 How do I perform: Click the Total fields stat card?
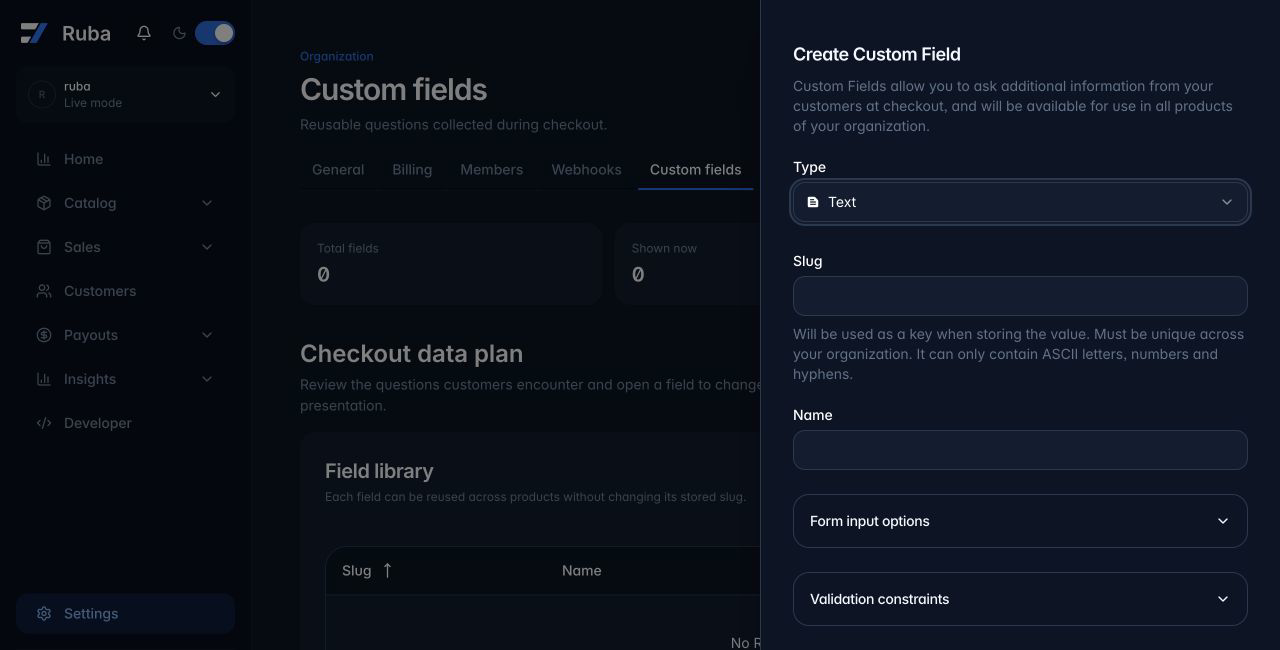451,264
